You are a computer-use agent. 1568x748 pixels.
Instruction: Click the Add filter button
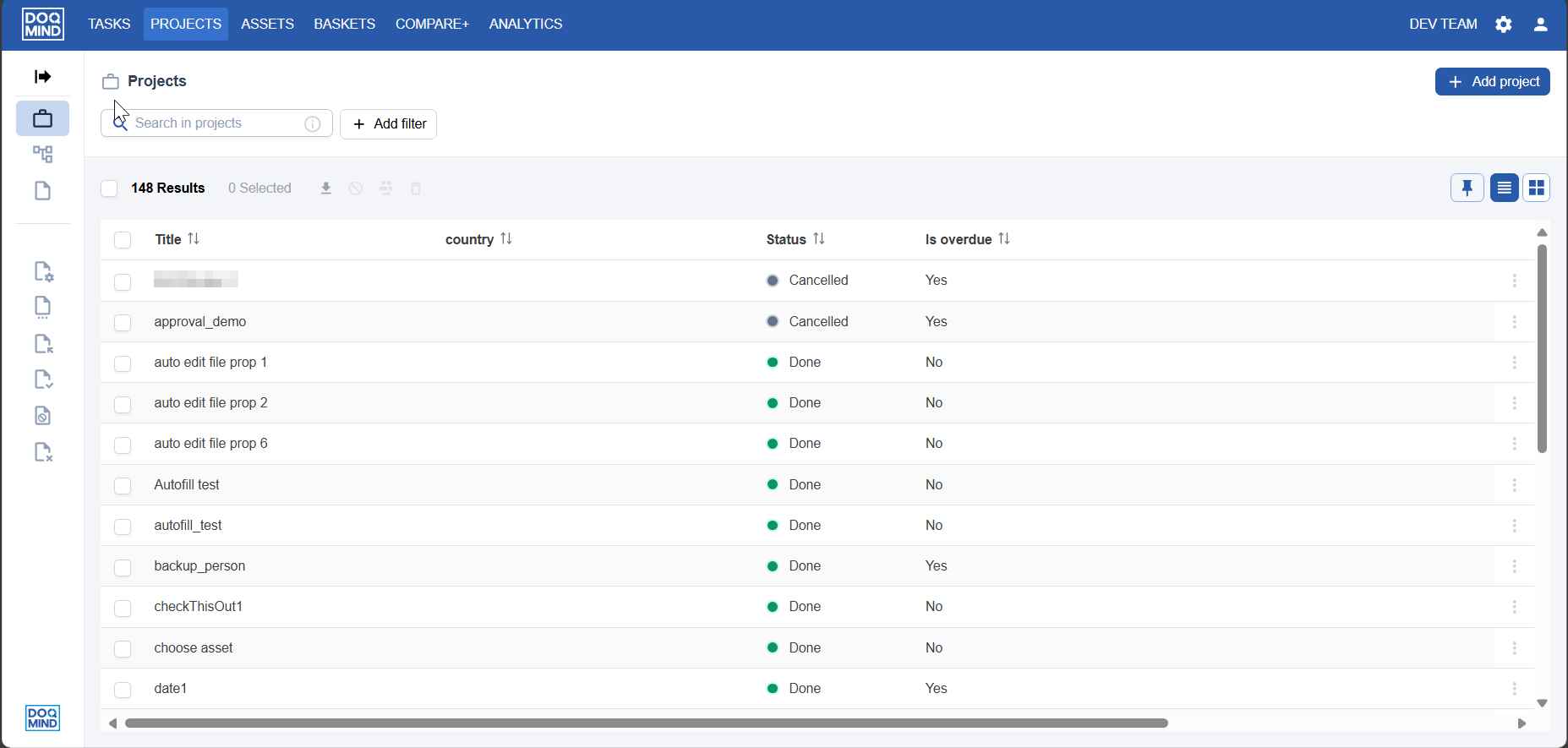(x=388, y=124)
